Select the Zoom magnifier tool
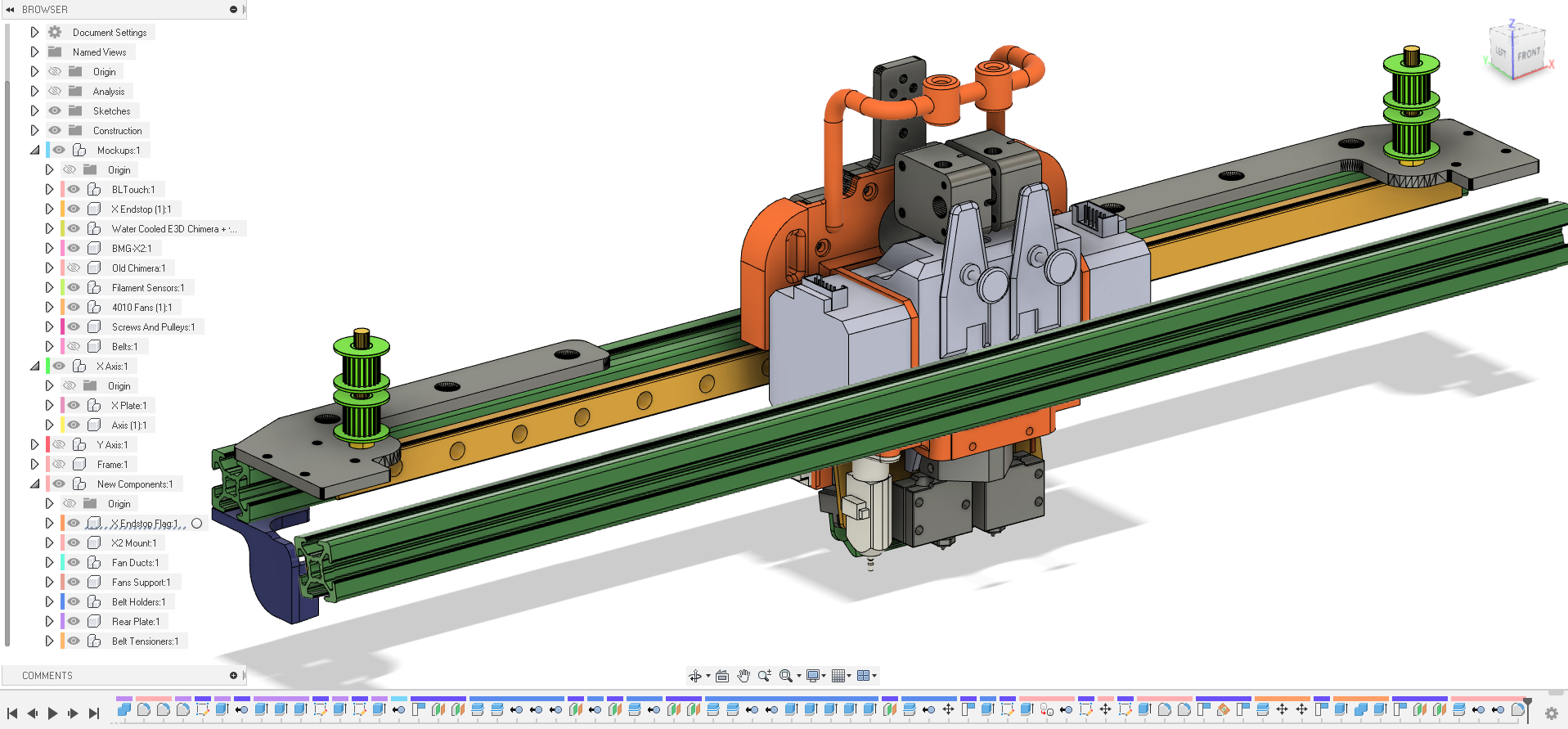Screen dimensions: 1568x729 [x=765, y=676]
